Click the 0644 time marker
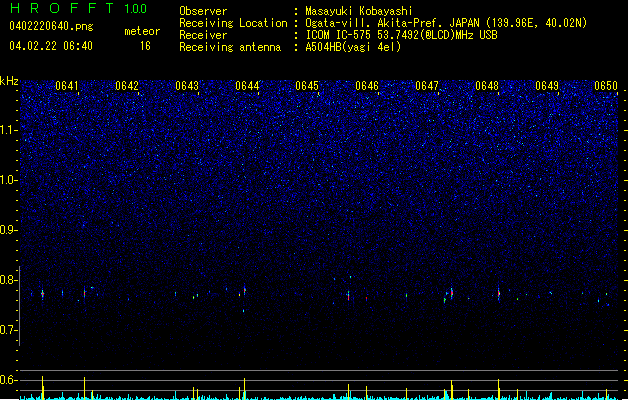The height and width of the screenshot is (400, 629). tap(247, 86)
